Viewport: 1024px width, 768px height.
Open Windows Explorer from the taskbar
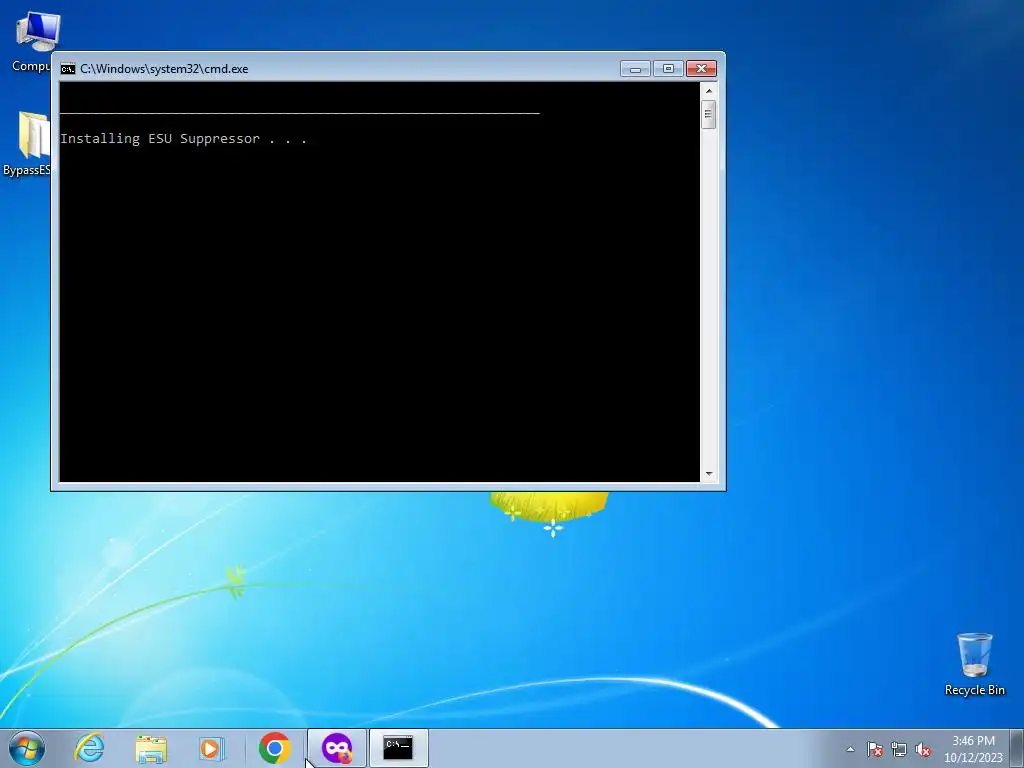point(151,748)
